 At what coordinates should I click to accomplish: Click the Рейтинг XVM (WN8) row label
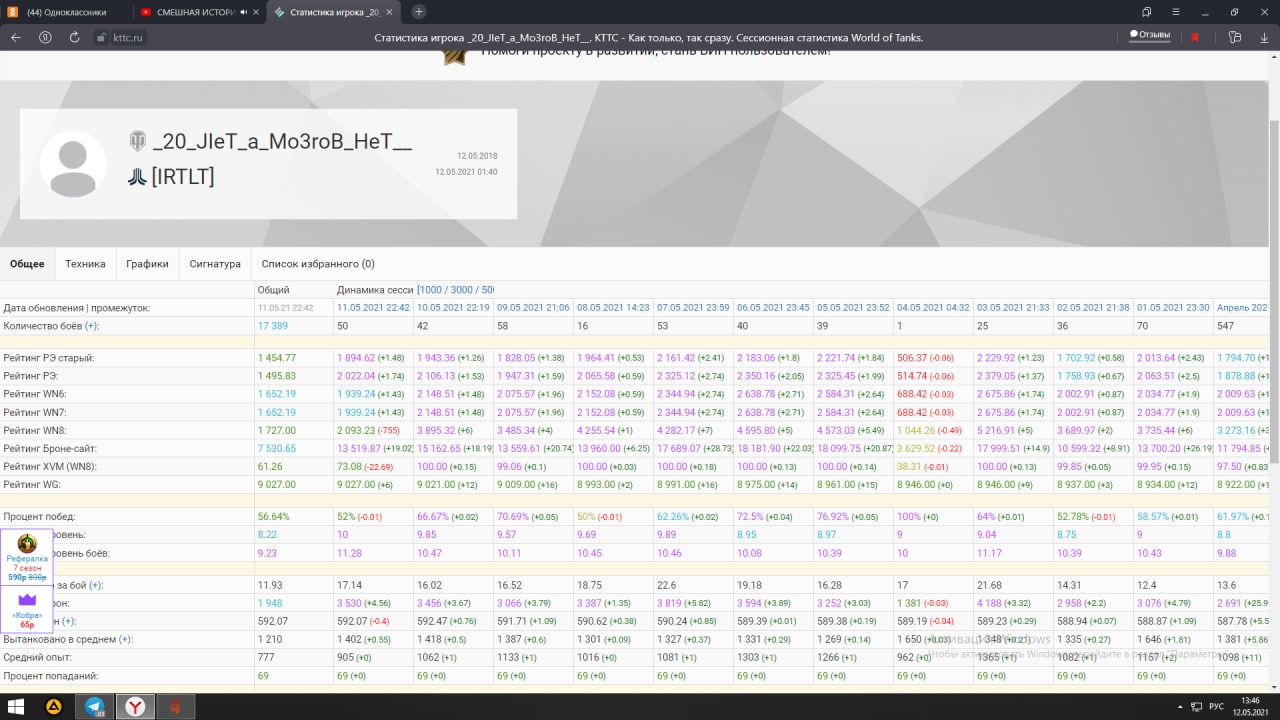click(x=50, y=466)
